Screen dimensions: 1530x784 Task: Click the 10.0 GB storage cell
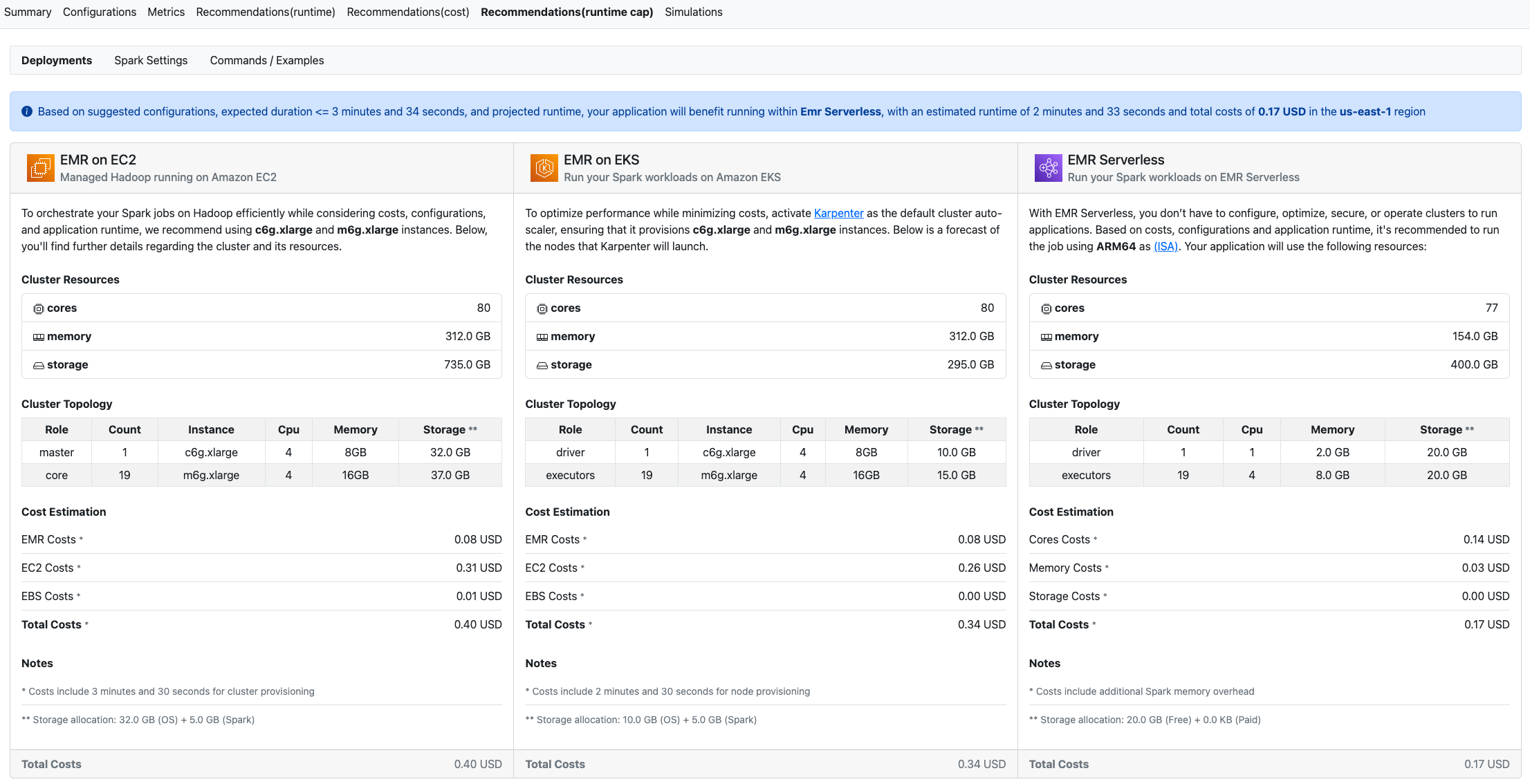click(957, 452)
